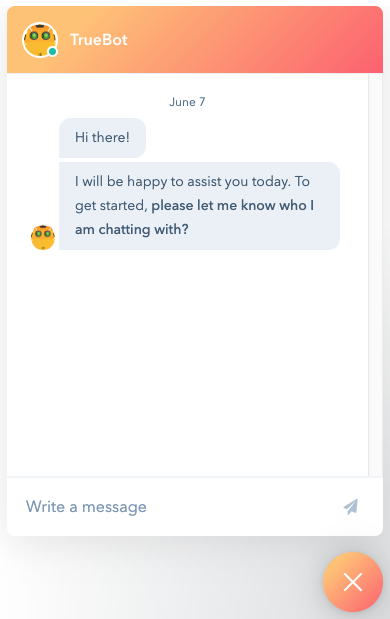Click the get started, text in message
Image resolution: width=390 pixels, height=619 pixels.
pos(111,206)
